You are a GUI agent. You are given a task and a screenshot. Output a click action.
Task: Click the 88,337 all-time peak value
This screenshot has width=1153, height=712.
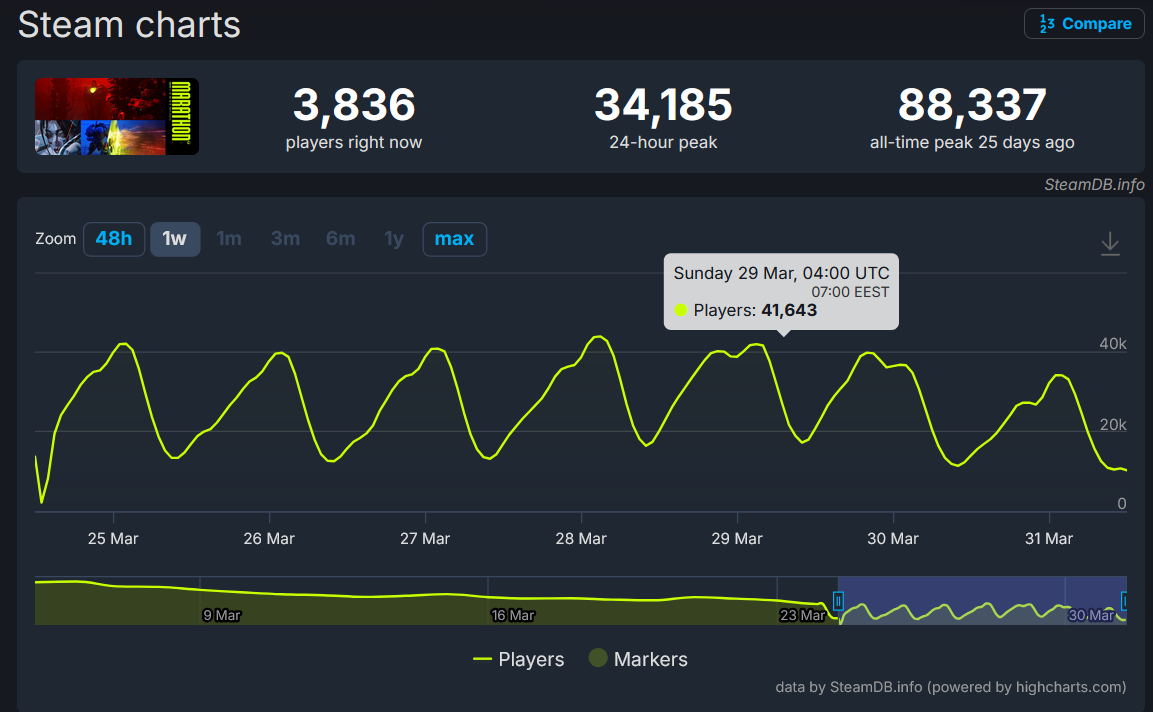point(972,104)
